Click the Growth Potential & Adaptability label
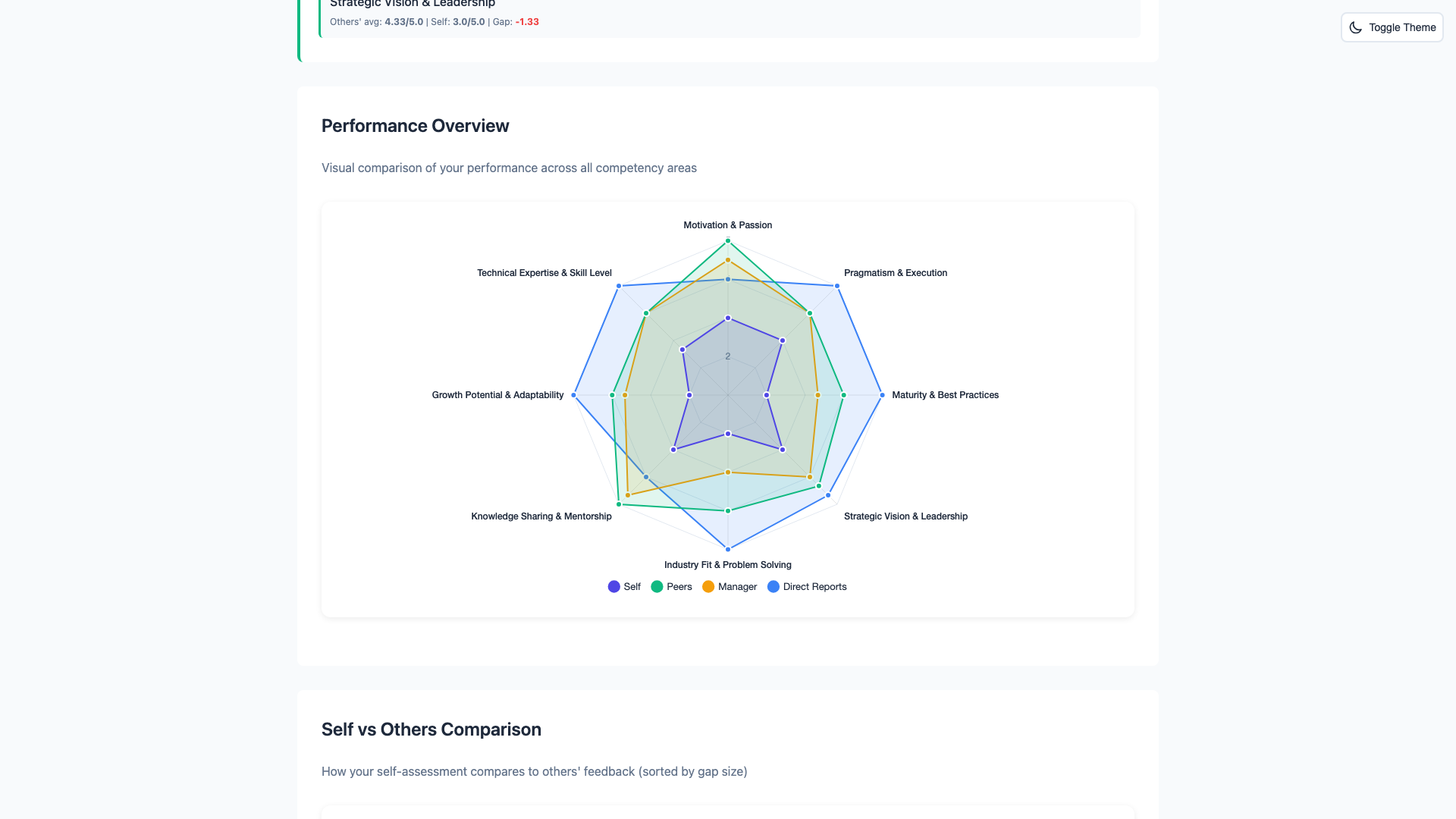Image resolution: width=1456 pixels, height=819 pixels. 497,394
